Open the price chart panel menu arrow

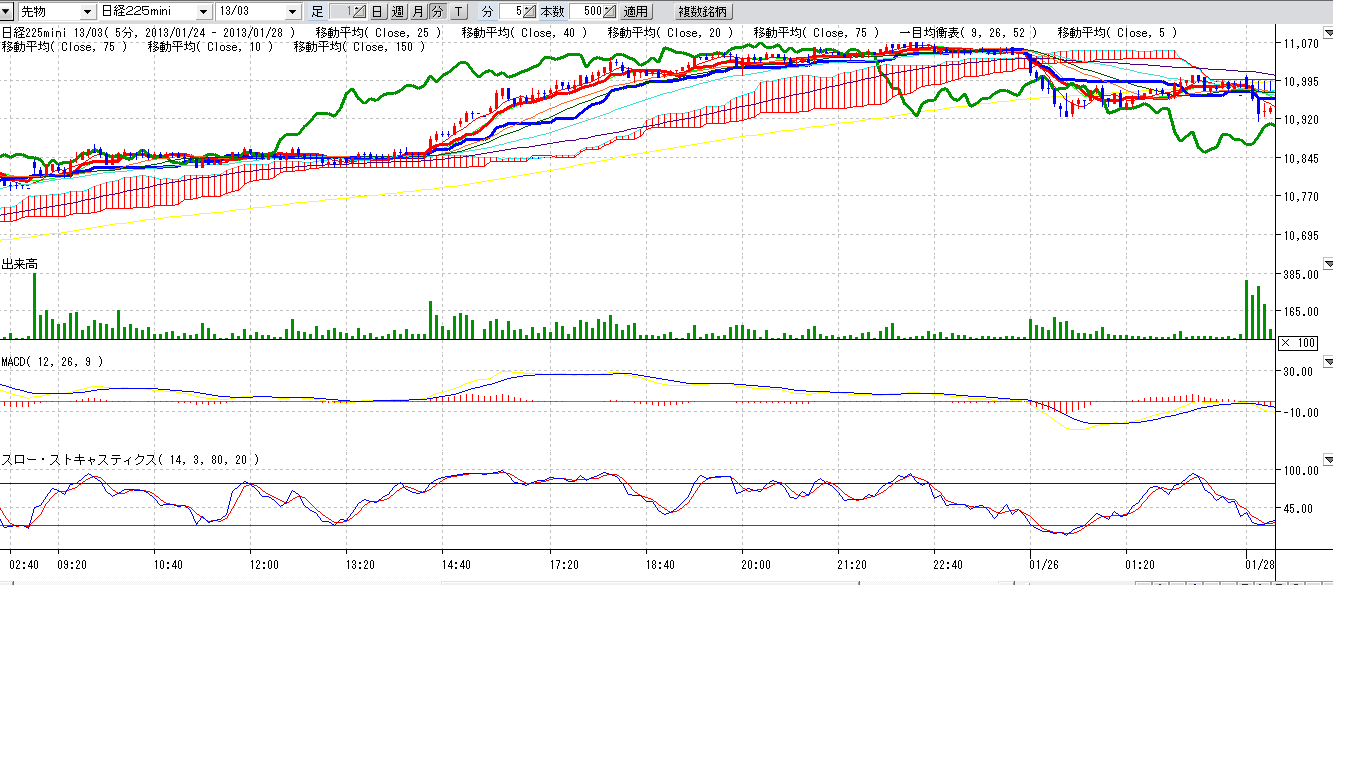(1328, 33)
